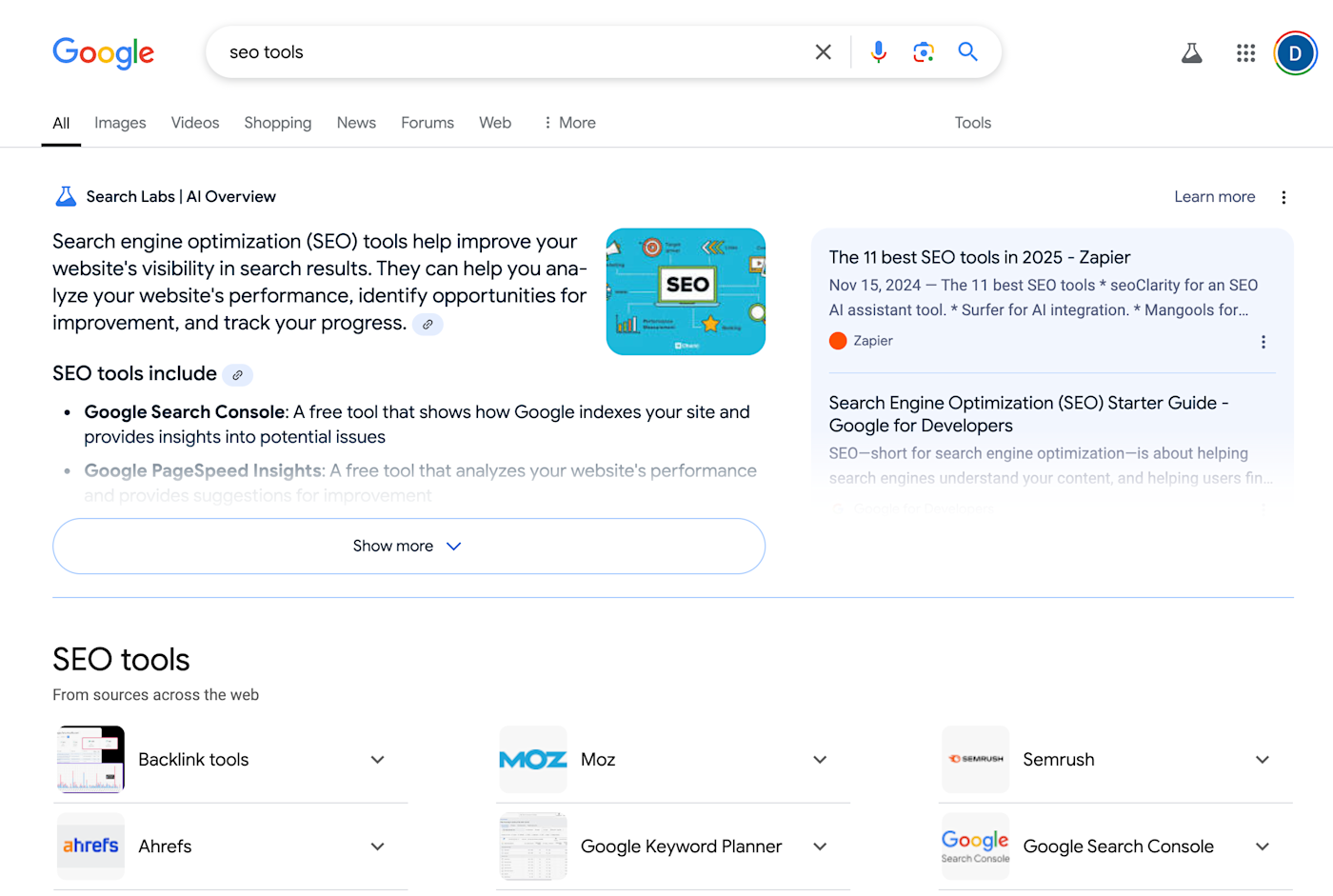The width and height of the screenshot is (1333, 896).
Task: Click the orange Zapier favicon
Action: coord(838,341)
